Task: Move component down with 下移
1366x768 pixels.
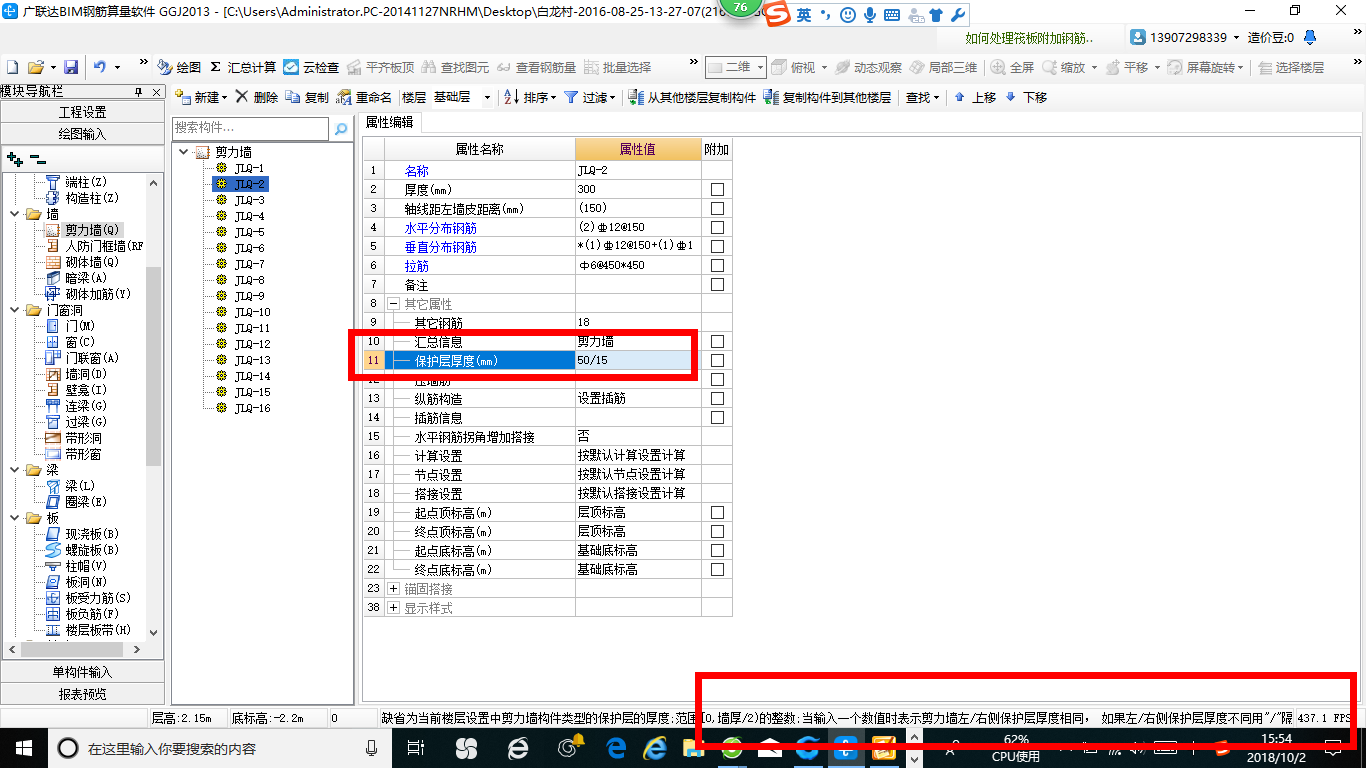Action: pyautogui.click(x=1026, y=97)
